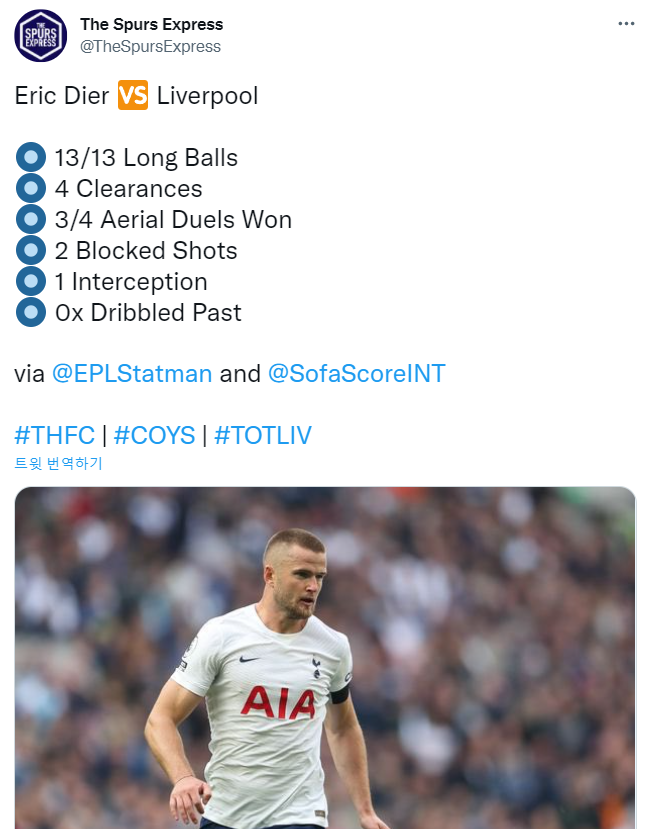651x829 pixels.
Task: Click the orange VS emoji icon
Action: point(133,96)
